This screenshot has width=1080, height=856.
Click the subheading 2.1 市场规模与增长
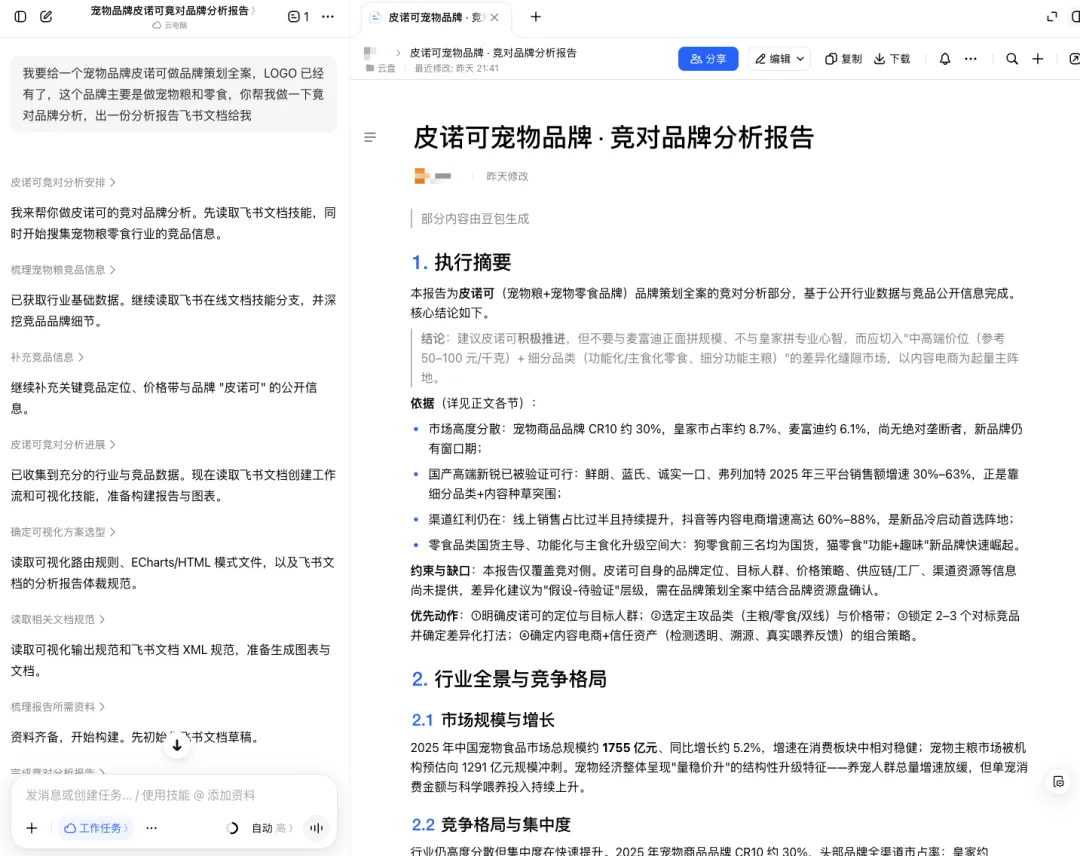(483, 720)
